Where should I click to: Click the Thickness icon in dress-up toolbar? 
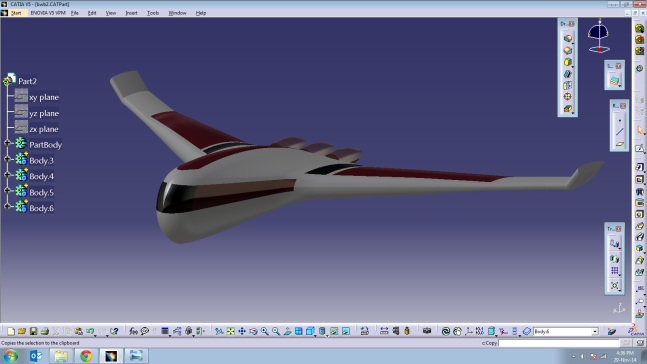click(x=568, y=85)
